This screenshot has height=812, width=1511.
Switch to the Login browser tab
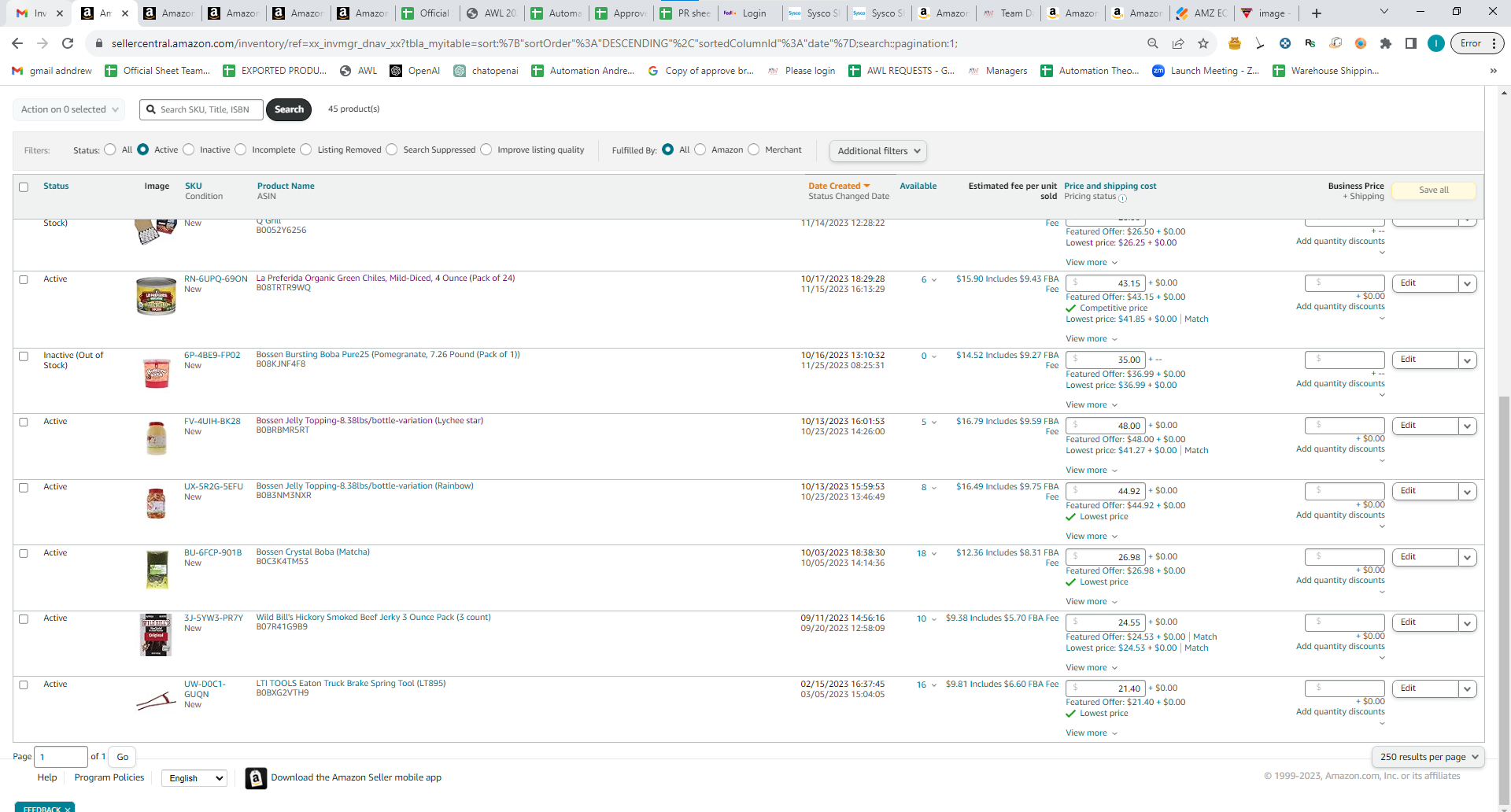751,13
